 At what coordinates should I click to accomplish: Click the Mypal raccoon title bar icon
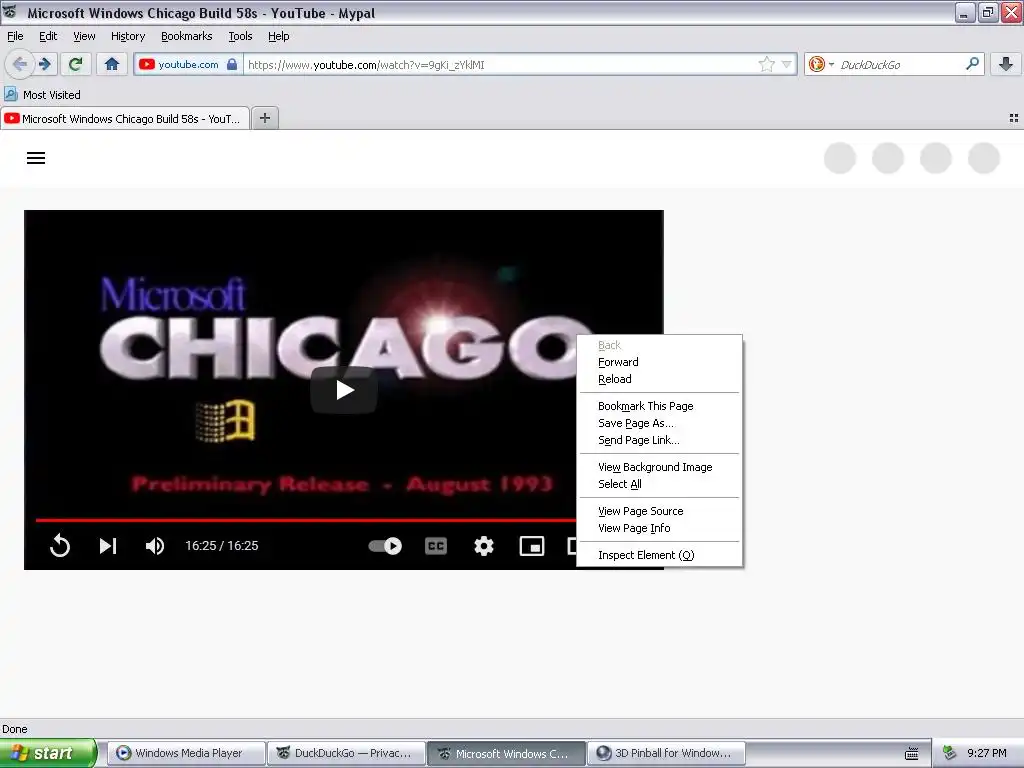pyautogui.click(x=10, y=12)
